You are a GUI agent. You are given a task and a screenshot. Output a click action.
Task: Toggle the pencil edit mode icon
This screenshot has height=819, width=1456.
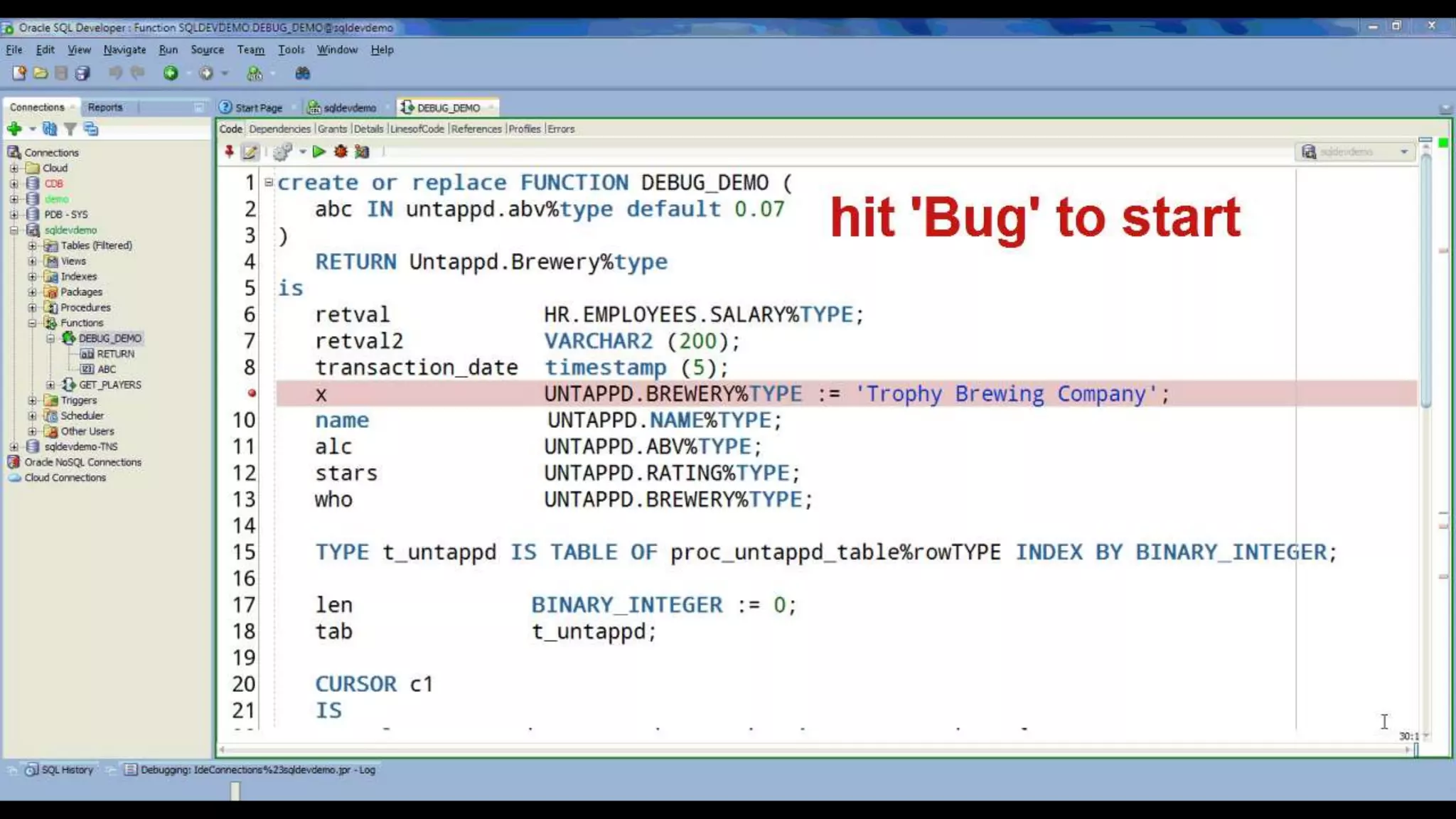pyautogui.click(x=250, y=151)
